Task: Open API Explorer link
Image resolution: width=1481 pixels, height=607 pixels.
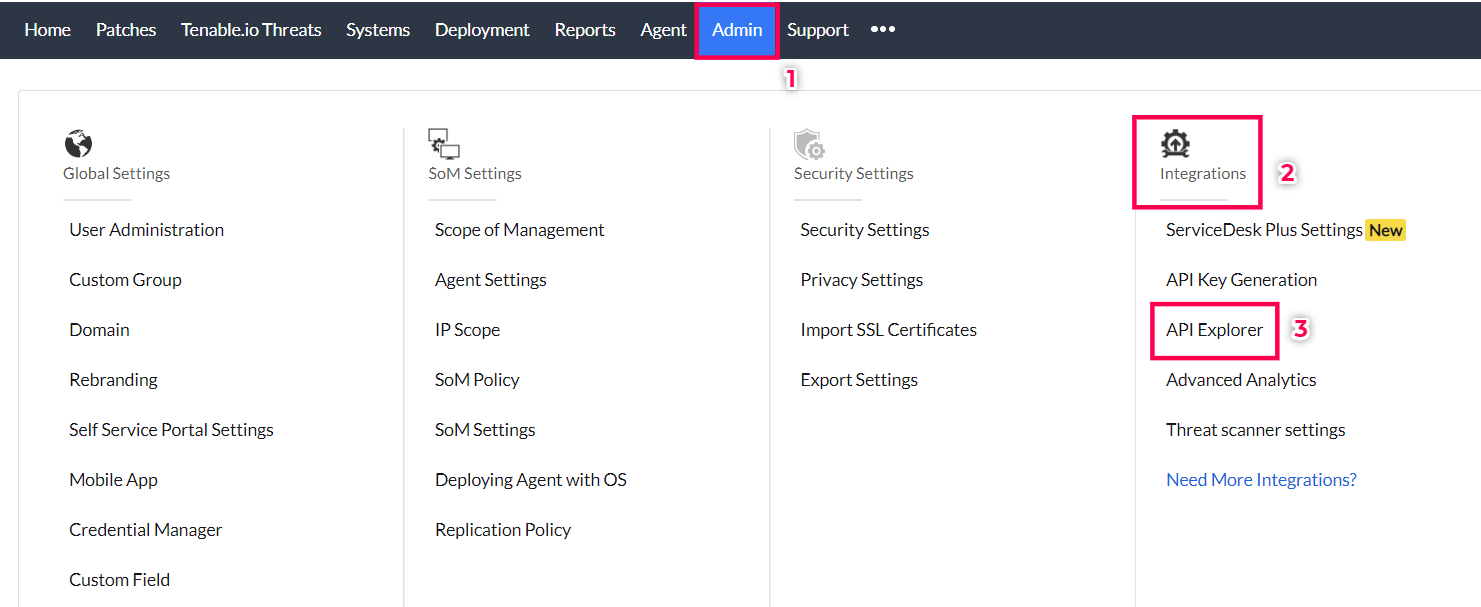Action: (x=1214, y=330)
